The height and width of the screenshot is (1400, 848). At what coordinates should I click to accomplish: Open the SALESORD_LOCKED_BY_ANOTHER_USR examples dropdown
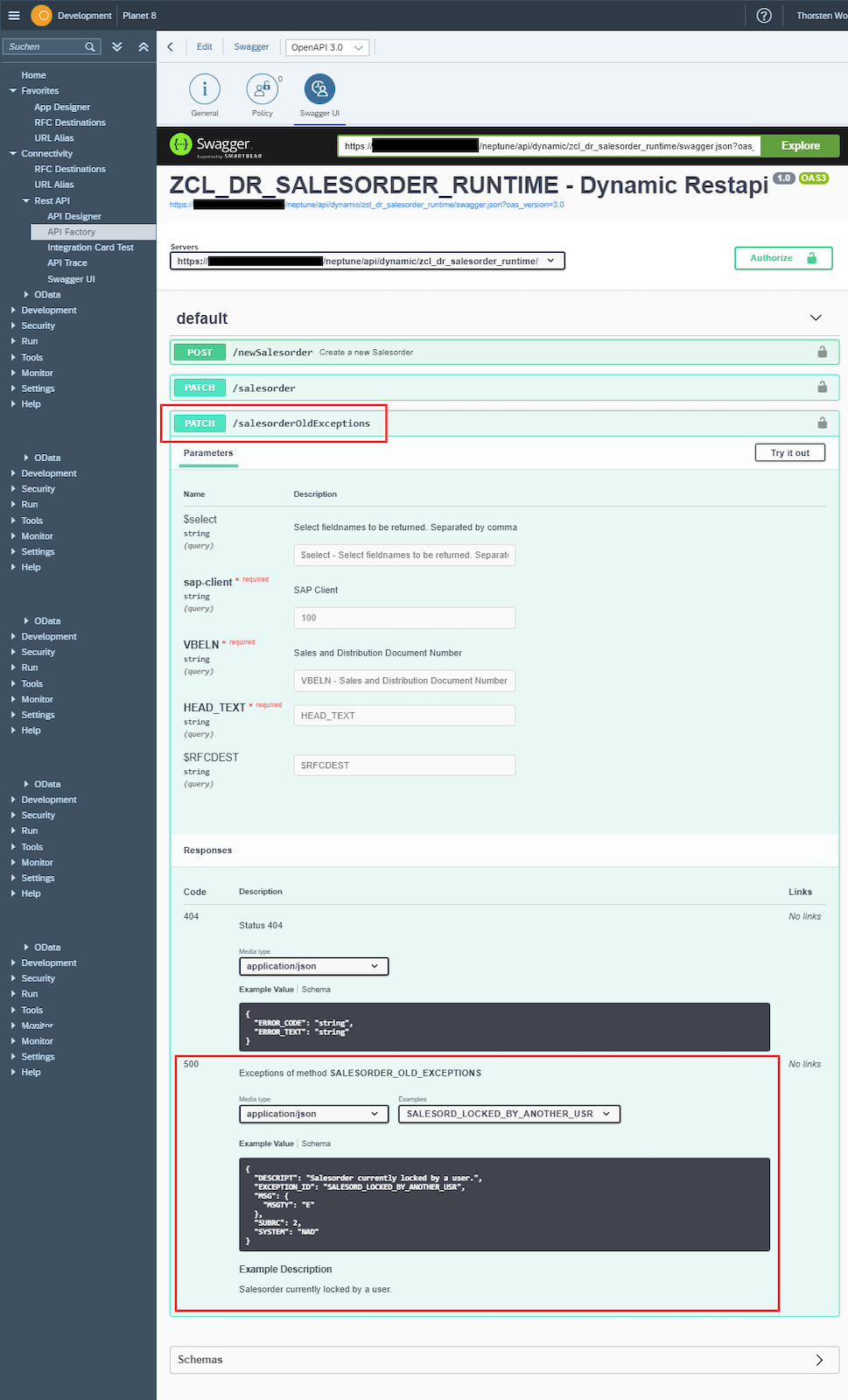(x=509, y=1114)
